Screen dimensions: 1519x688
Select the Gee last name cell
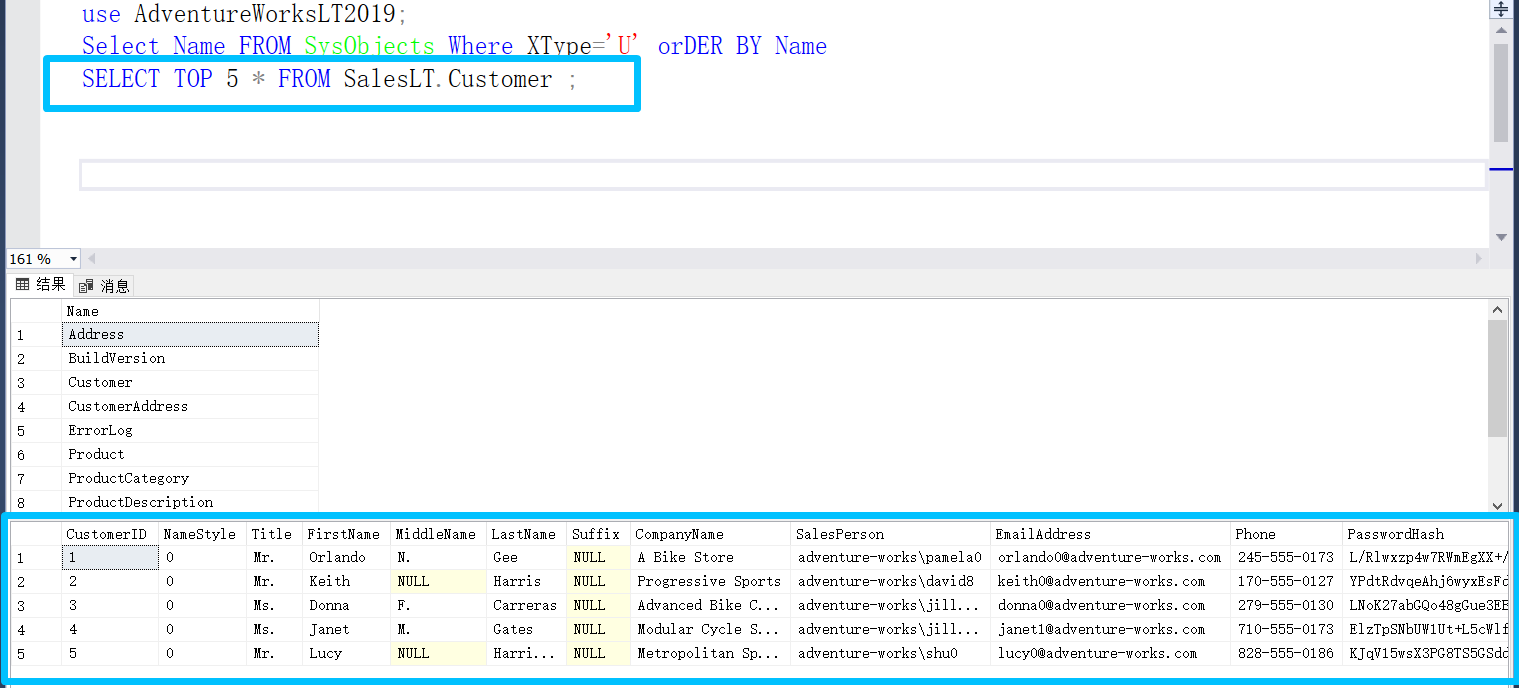[526, 557]
